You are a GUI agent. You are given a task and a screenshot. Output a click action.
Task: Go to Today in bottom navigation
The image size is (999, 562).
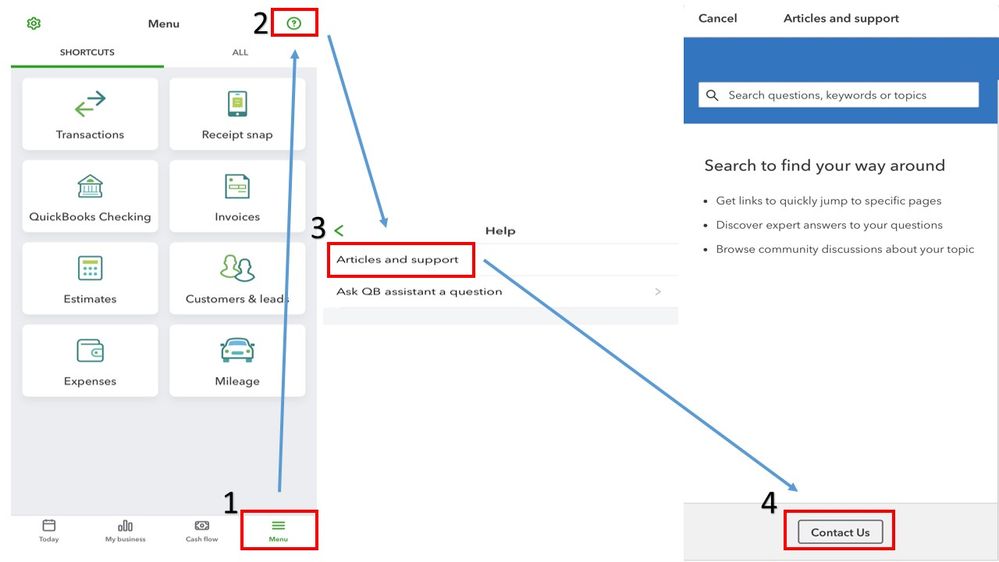(x=49, y=530)
